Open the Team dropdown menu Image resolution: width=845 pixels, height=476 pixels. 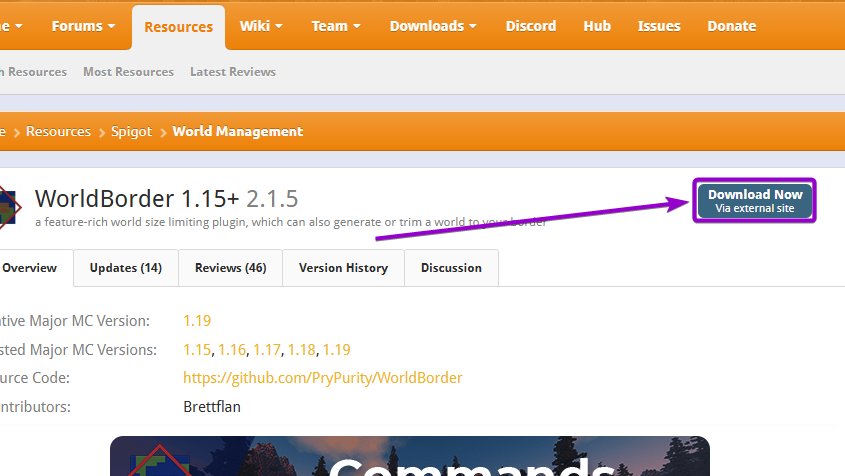coord(336,26)
